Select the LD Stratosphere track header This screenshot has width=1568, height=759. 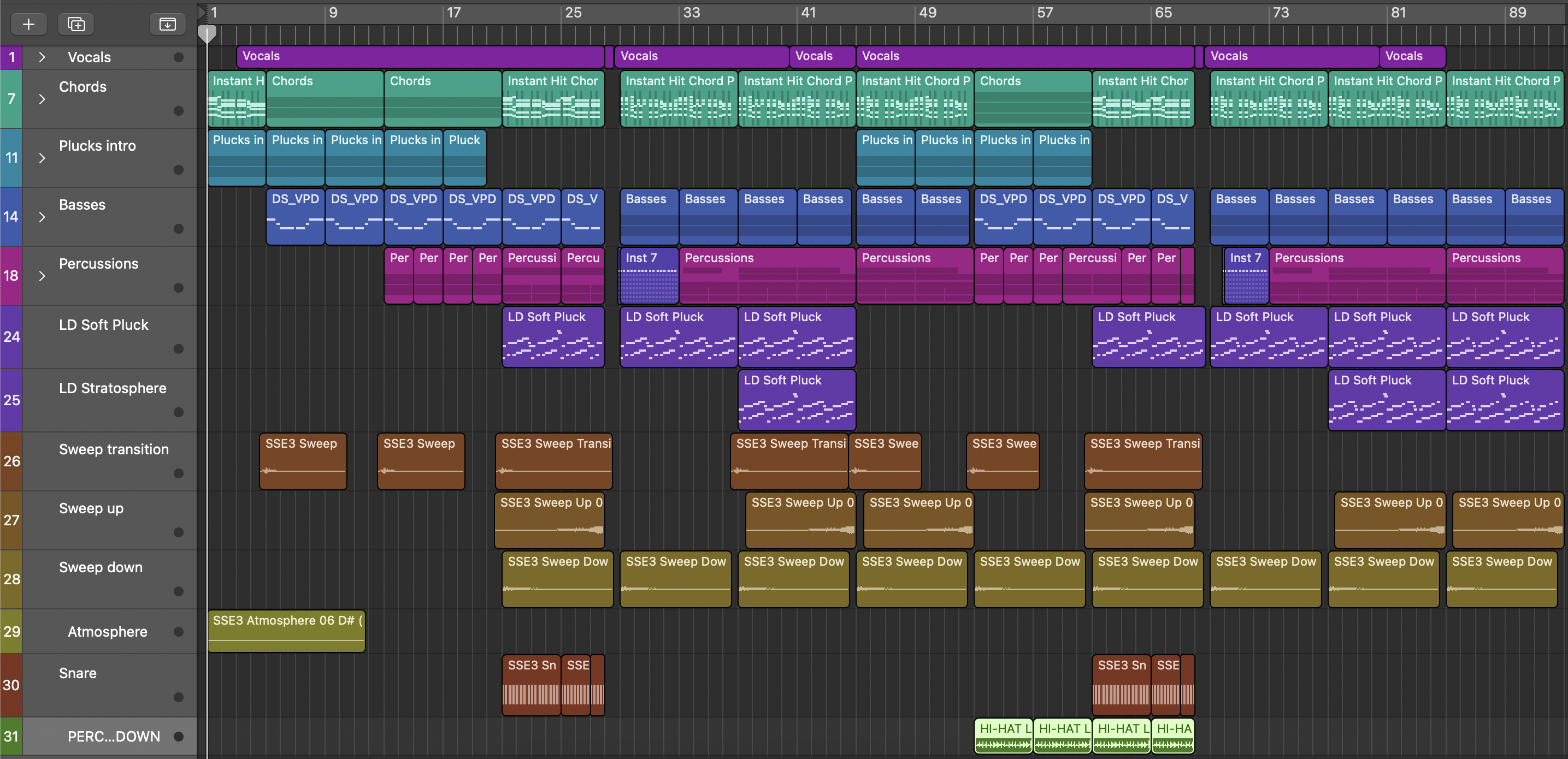pyautogui.click(x=112, y=388)
